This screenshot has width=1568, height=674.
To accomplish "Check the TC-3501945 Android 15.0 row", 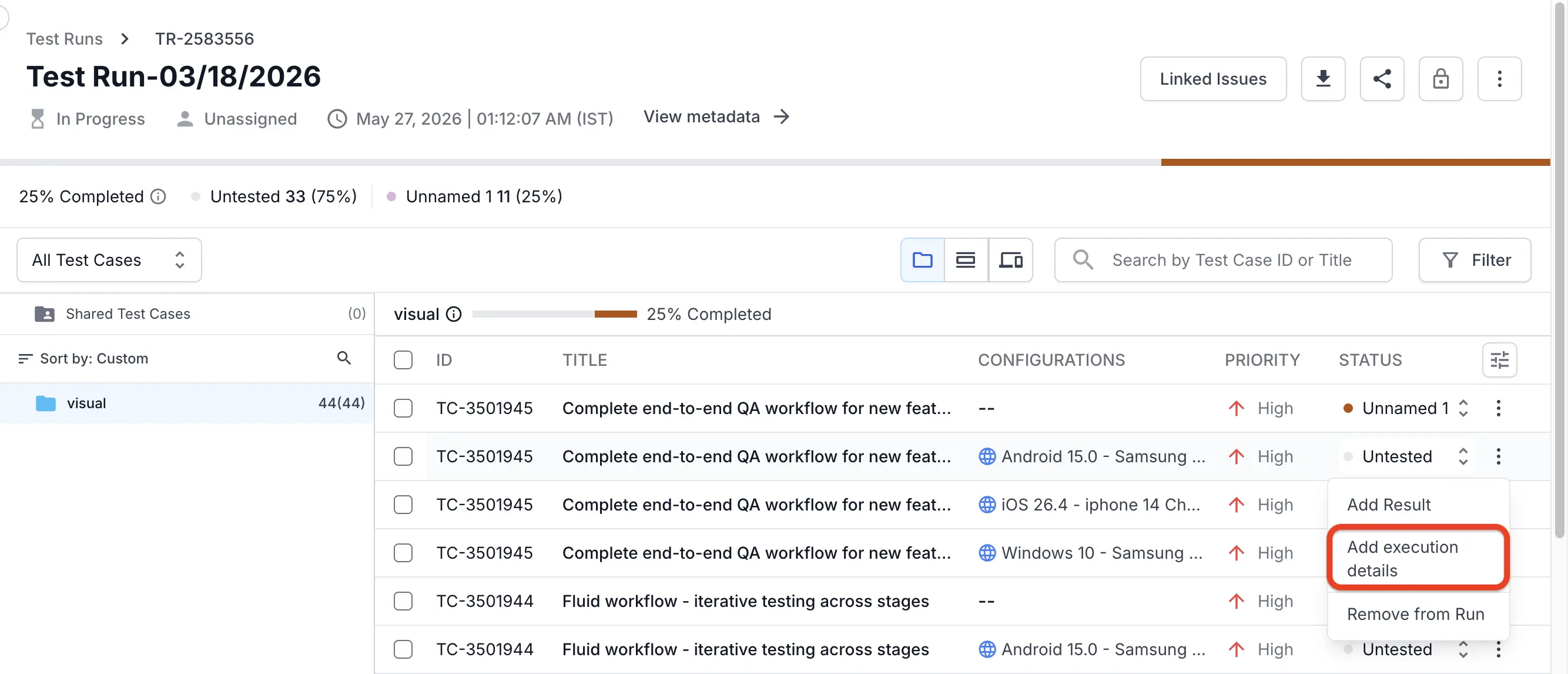I will (x=403, y=456).
